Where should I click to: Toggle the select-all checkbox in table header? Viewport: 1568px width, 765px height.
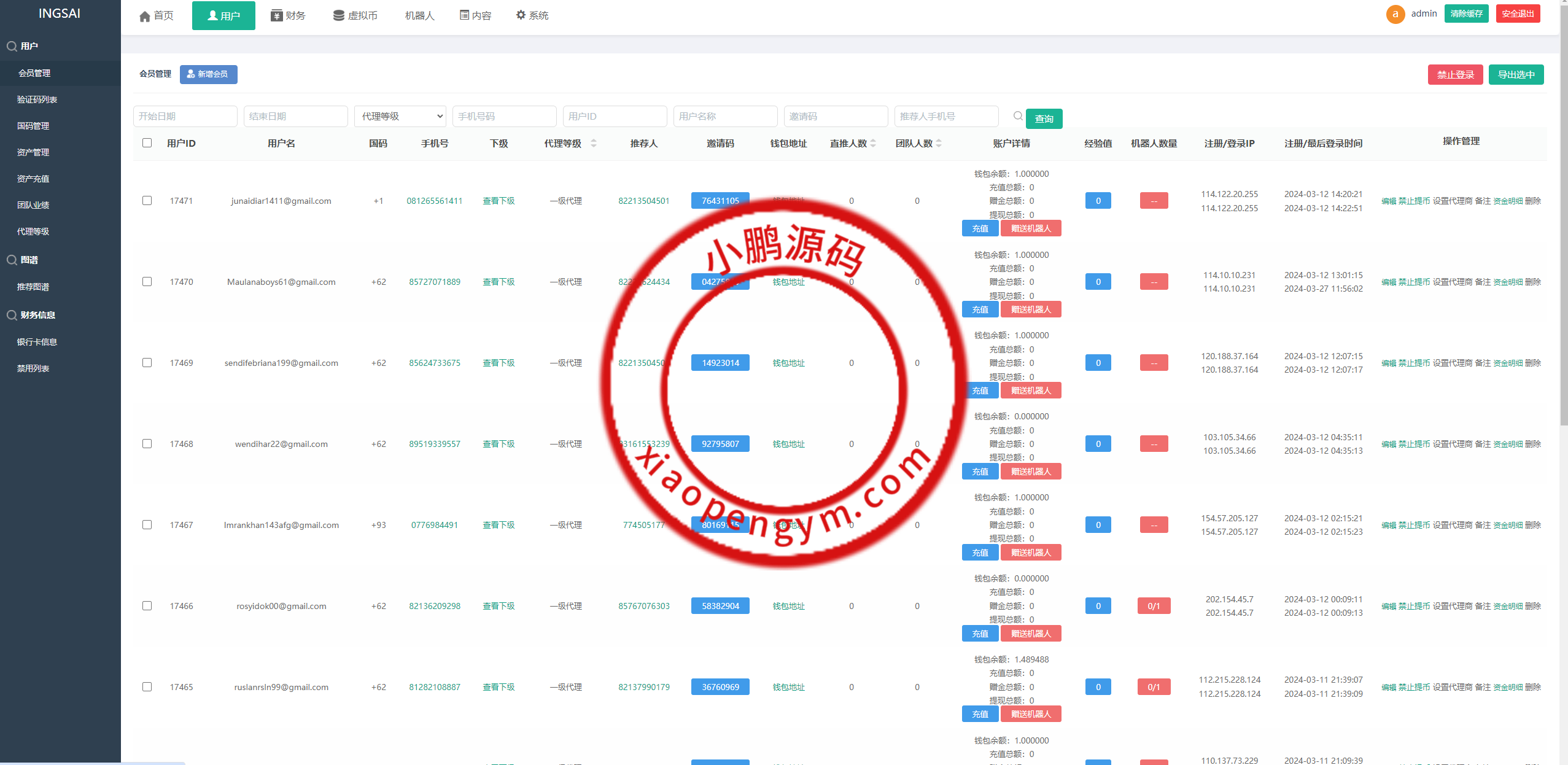tap(147, 143)
